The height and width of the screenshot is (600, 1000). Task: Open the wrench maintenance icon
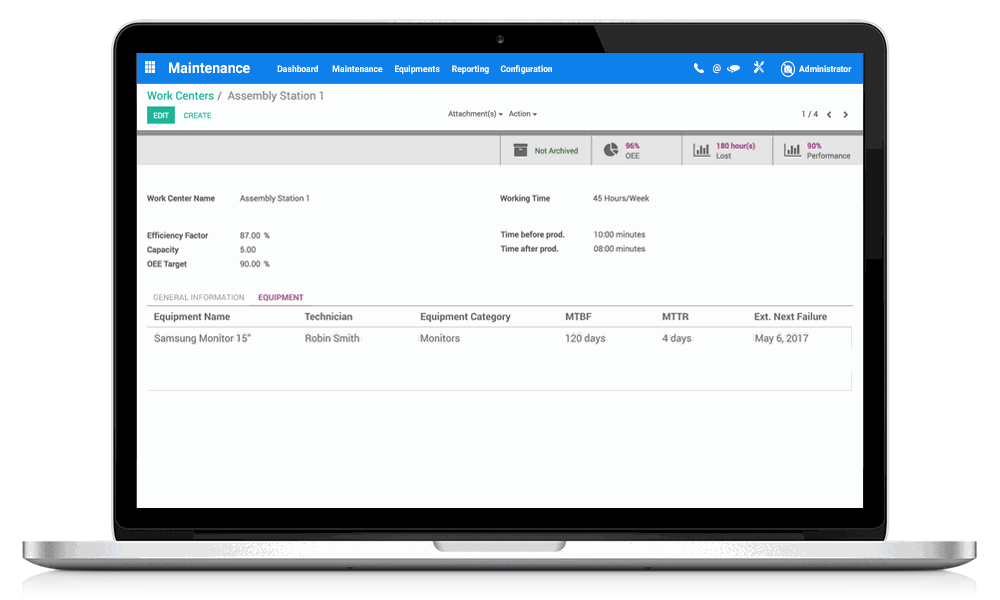[758, 68]
